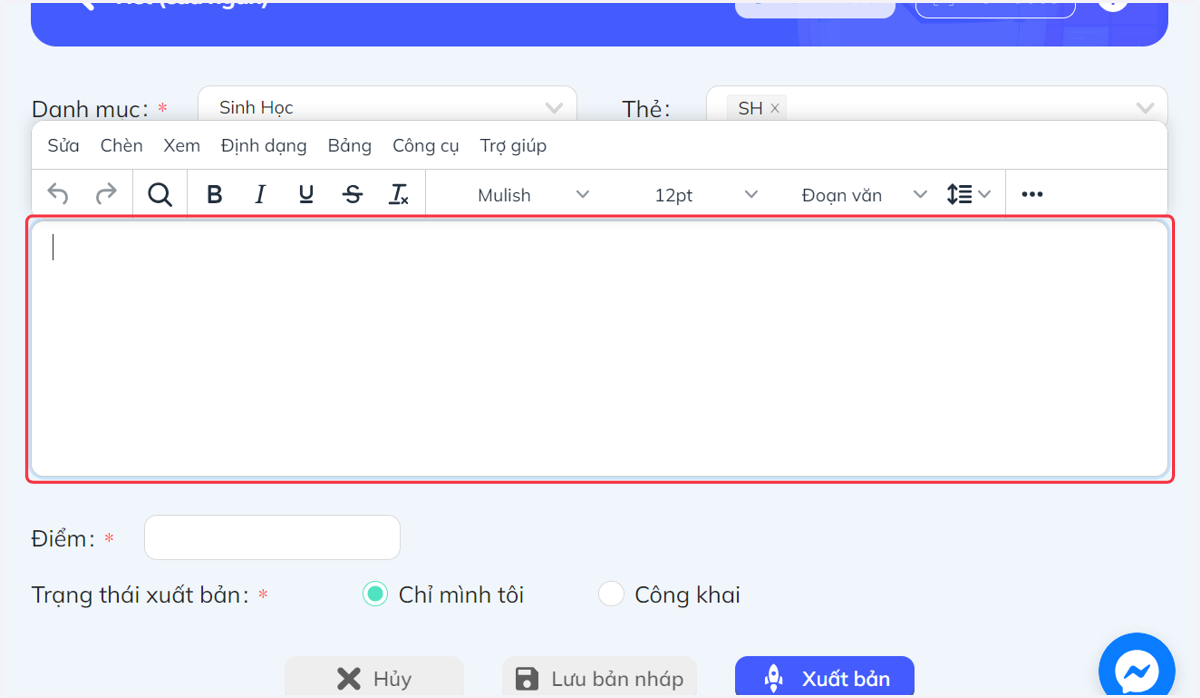Show more toolbar options ellipsis
Image resolution: width=1200 pixels, height=698 pixels.
click(x=1032, y=194)
